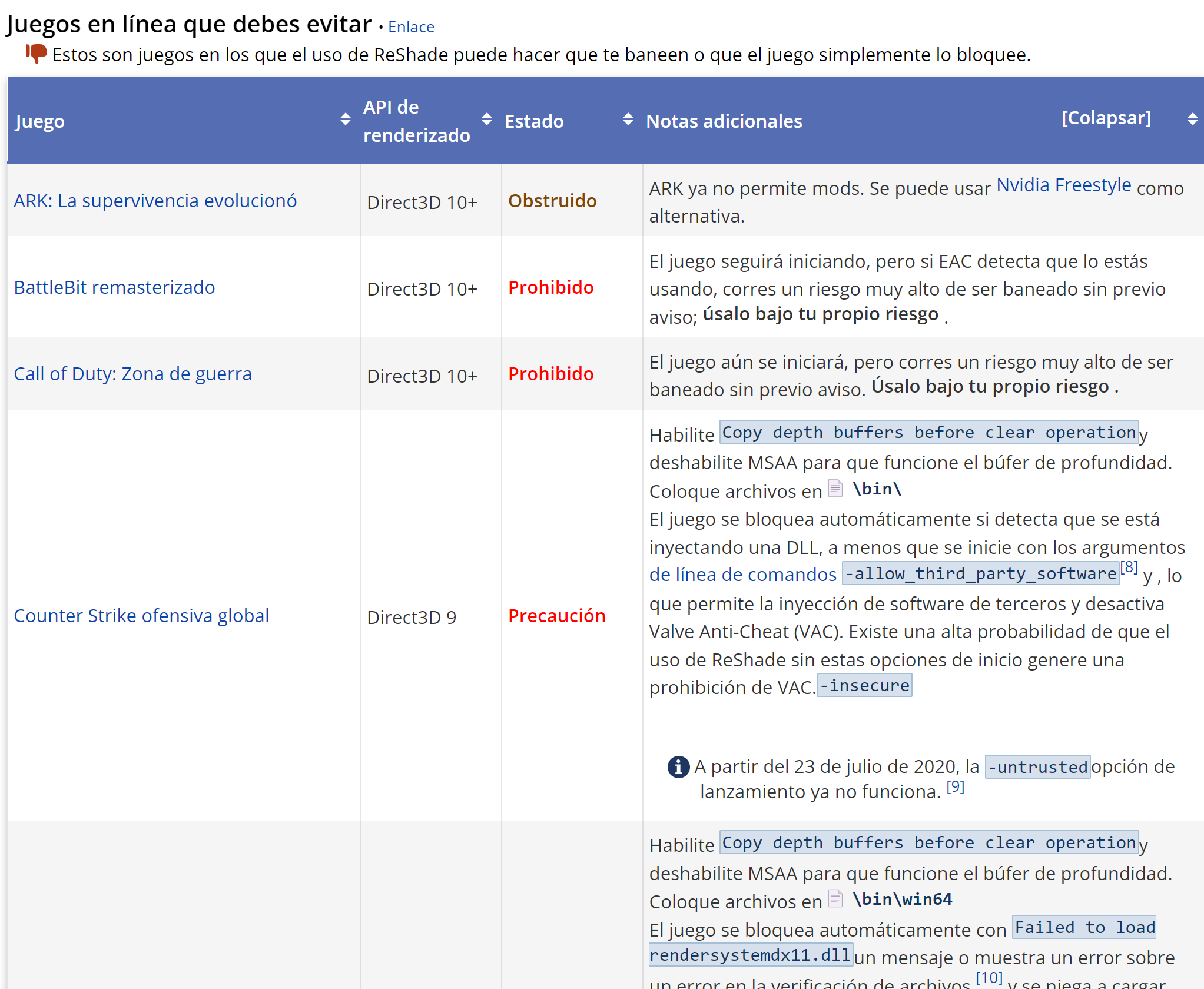
Task: Click the info icon beside July 2020 note
Action: point(678,766)
